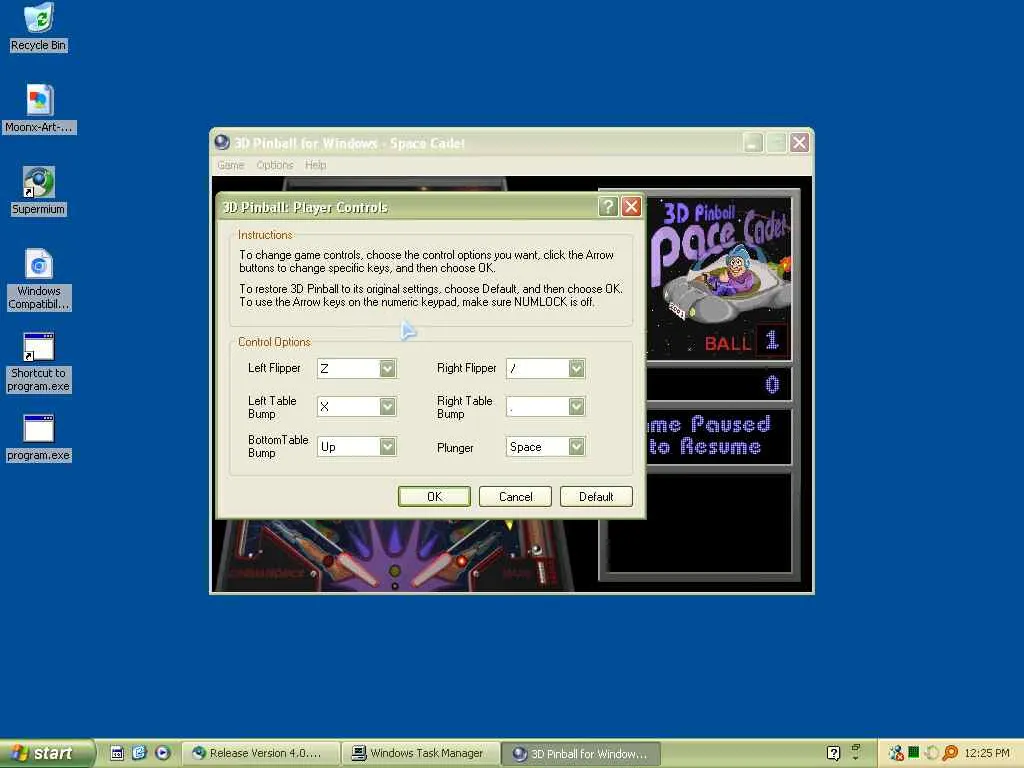
Task: Click the Cancel button
Action: (x=515, y=496)
